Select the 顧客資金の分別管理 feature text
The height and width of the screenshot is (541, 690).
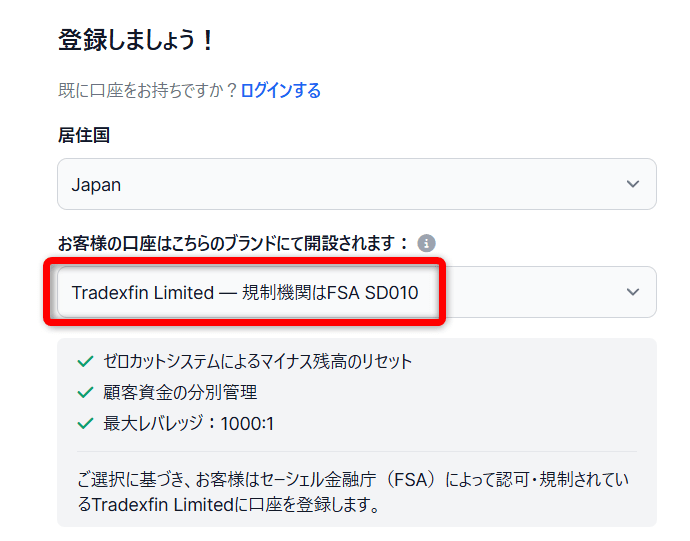[x=180, y=392]
